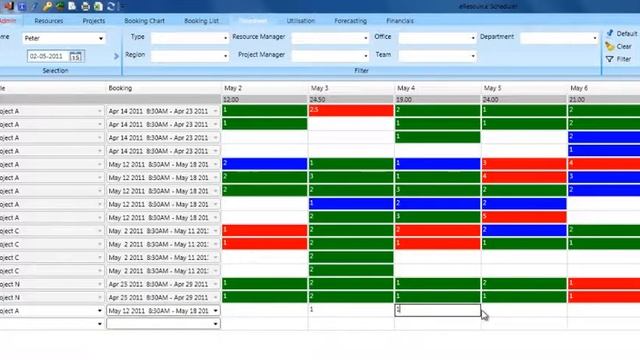Go to the Utilisation tab
Image resolution: width=640 pixels, height=360 pixels.
[x=300, y=21]
